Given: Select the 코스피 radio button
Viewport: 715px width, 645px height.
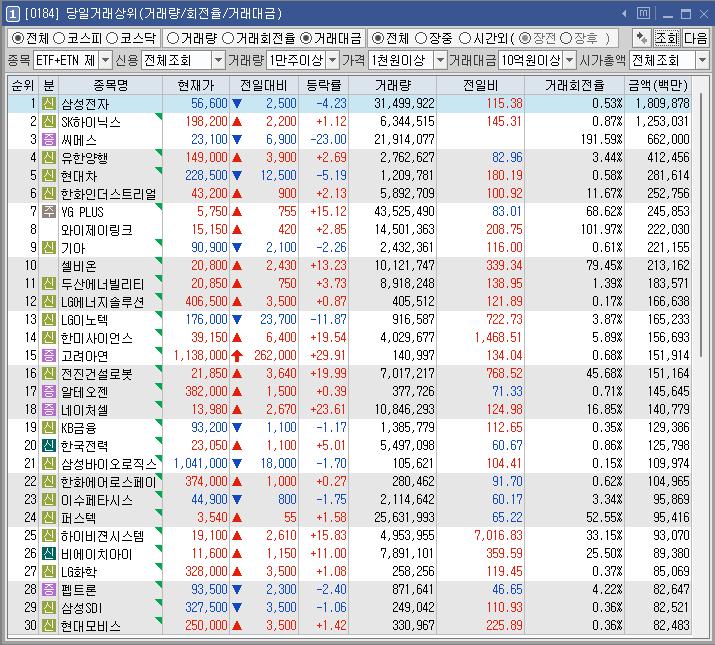Looking at the screenshot, I should coord(59,38).
